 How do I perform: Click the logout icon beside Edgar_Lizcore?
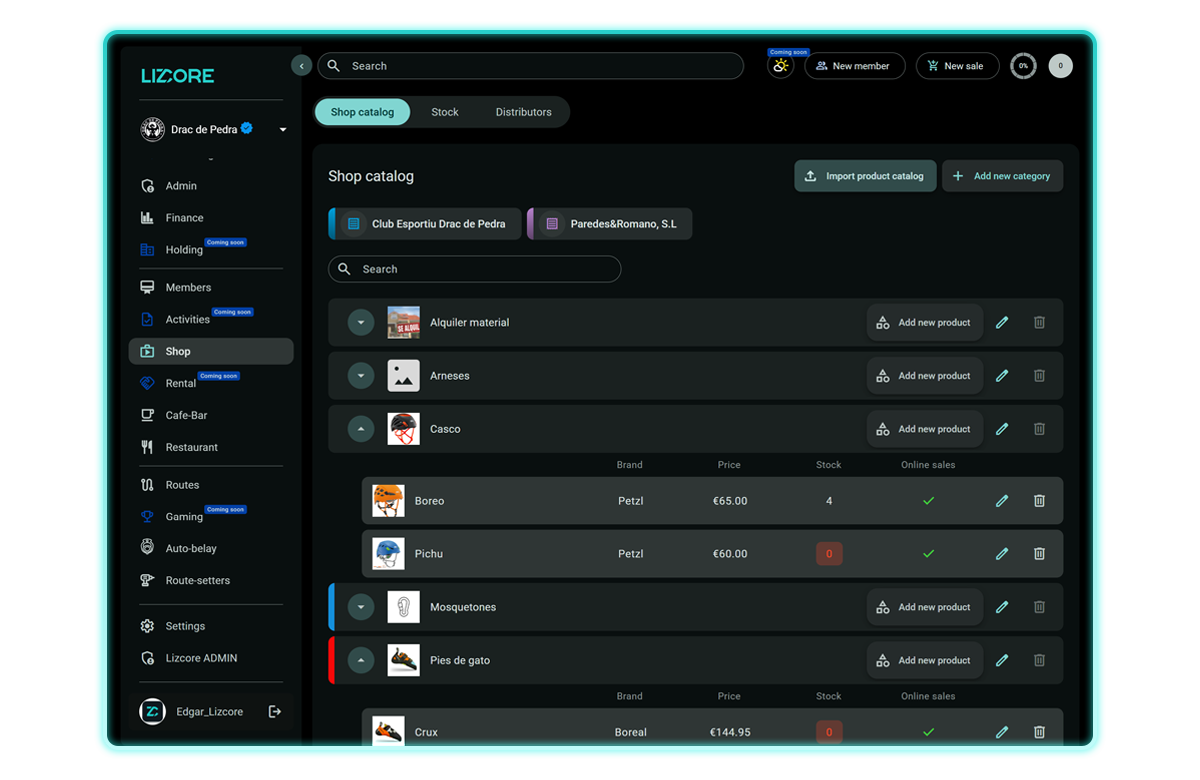click(x=275, y=711)
